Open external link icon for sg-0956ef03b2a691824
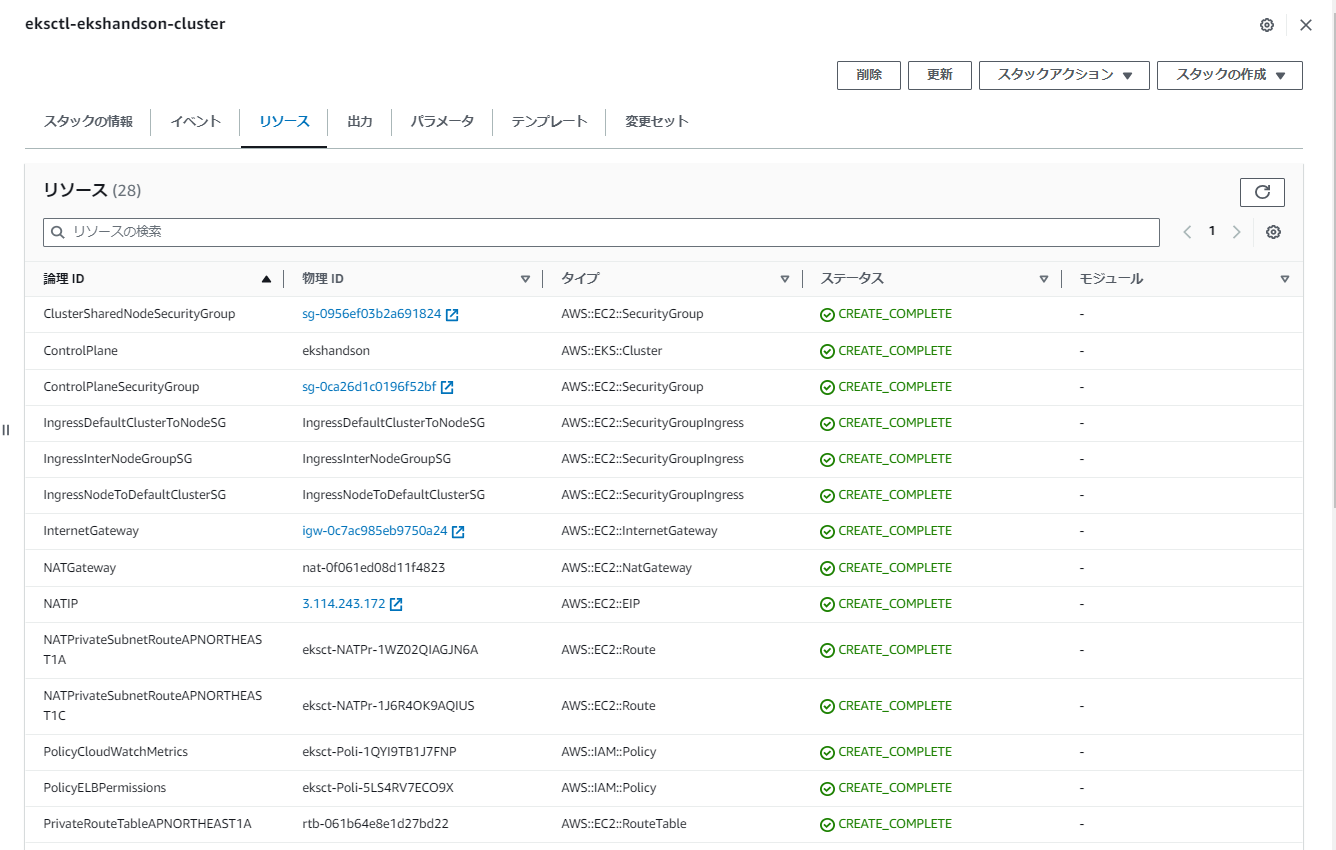The image size is (1336, 850). (x=452, y=314)
